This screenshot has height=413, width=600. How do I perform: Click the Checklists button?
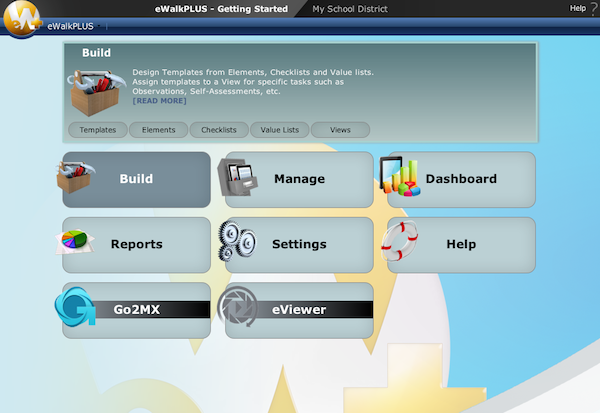tap(219, 130)
